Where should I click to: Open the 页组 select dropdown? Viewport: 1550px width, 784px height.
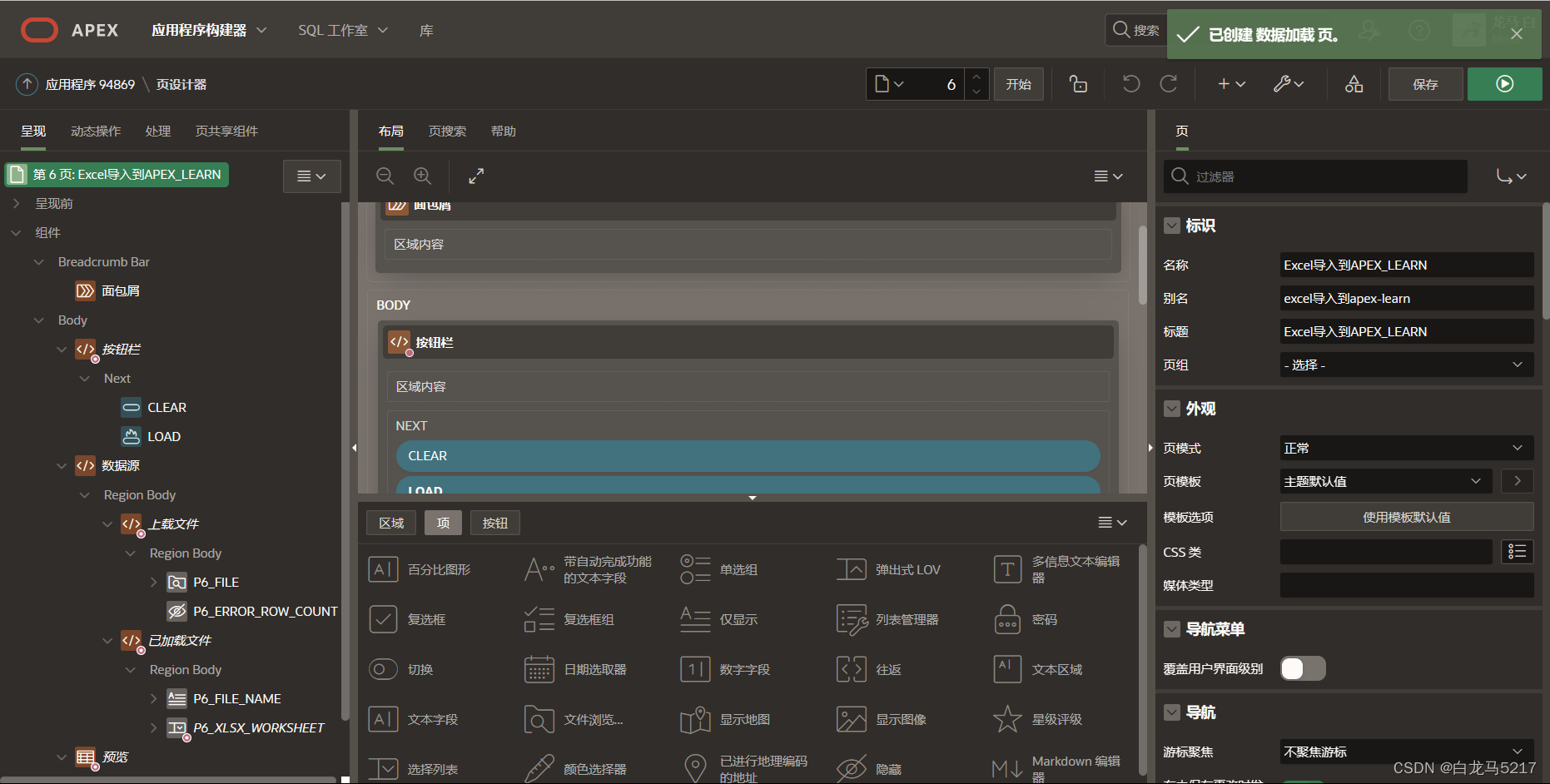(1407, 365)
